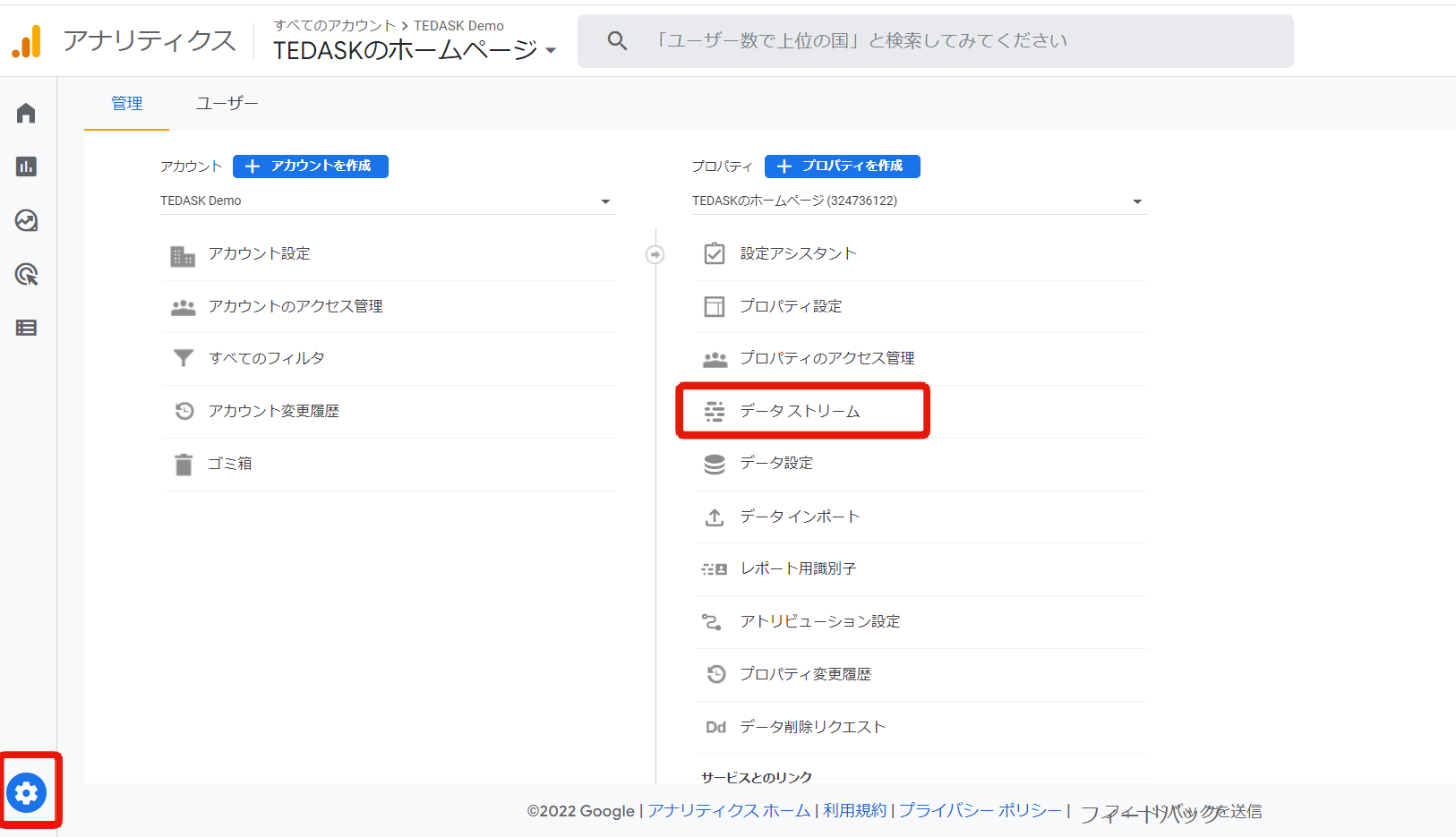
Task: Click the Google Analytics logo
Action: pos(27,41)
